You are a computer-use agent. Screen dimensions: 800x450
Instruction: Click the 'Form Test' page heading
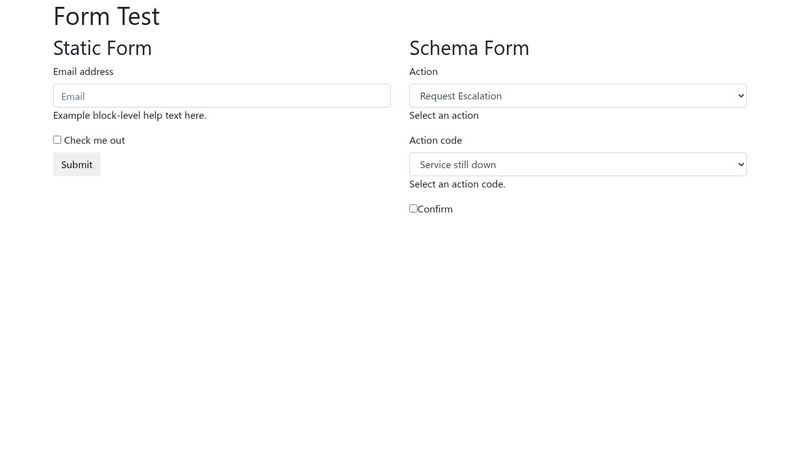pyautogui.click(x=106, y=17)
